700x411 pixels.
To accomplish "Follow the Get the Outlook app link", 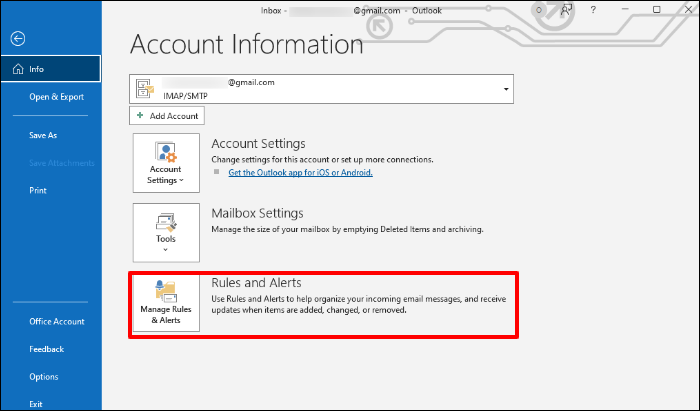I will 300,172.
